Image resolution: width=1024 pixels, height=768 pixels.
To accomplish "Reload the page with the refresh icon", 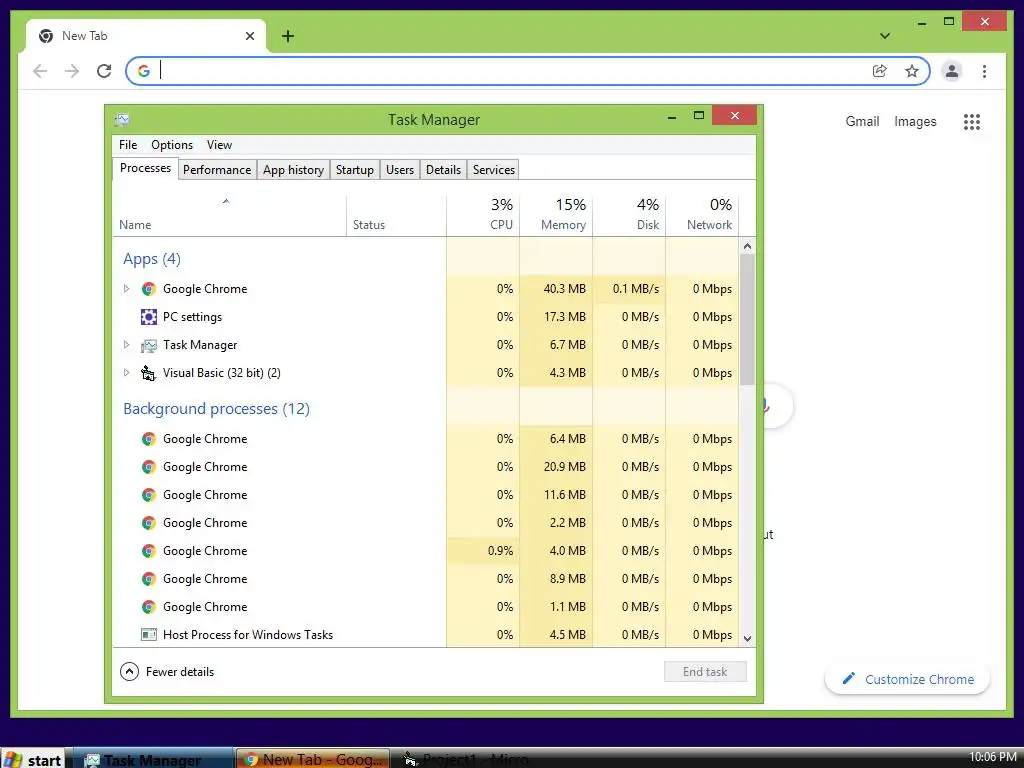I will pyautogui.click(x=104, y=71).
